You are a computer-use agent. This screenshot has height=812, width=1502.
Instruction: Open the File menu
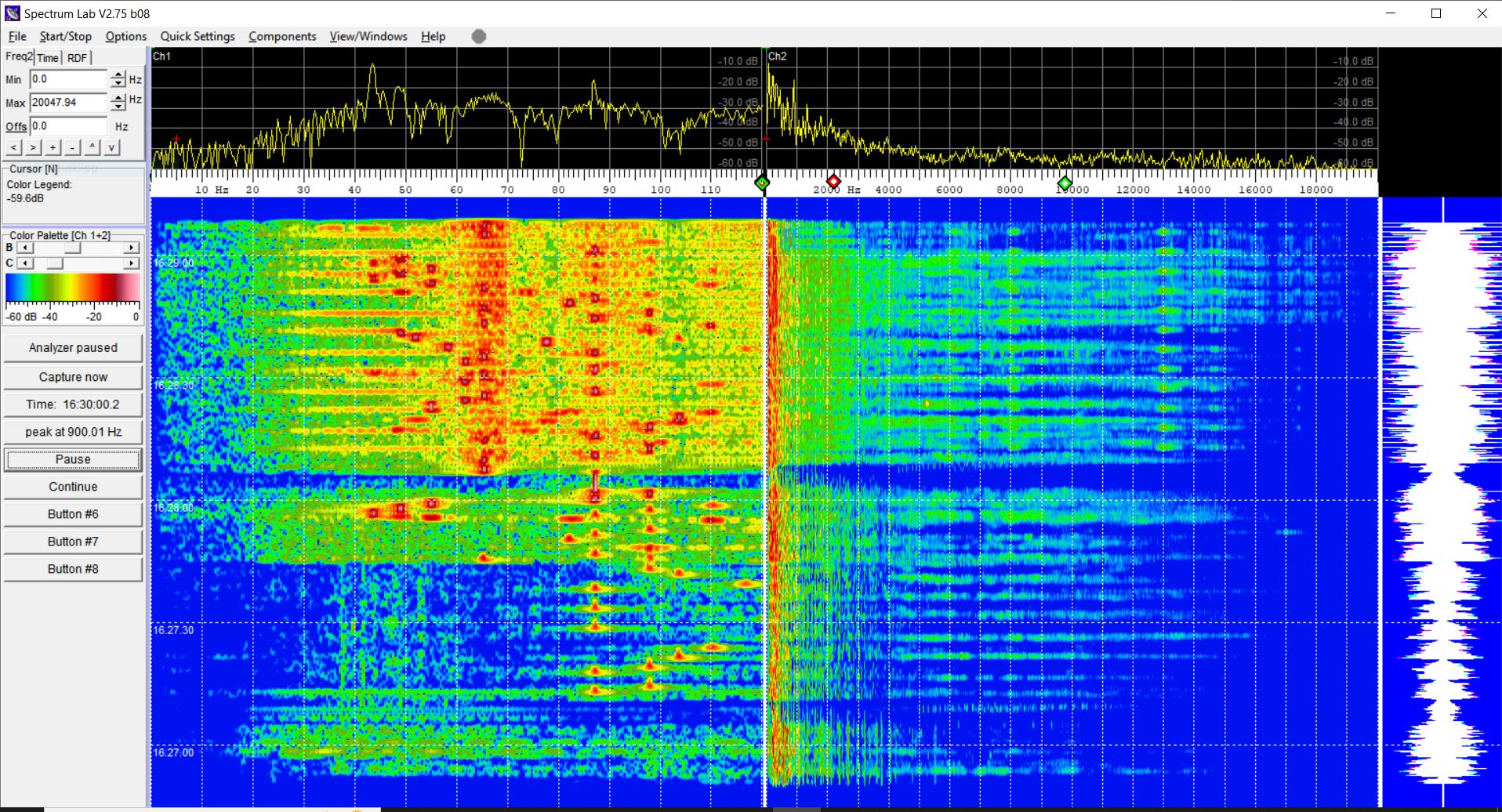coord(17,36)
